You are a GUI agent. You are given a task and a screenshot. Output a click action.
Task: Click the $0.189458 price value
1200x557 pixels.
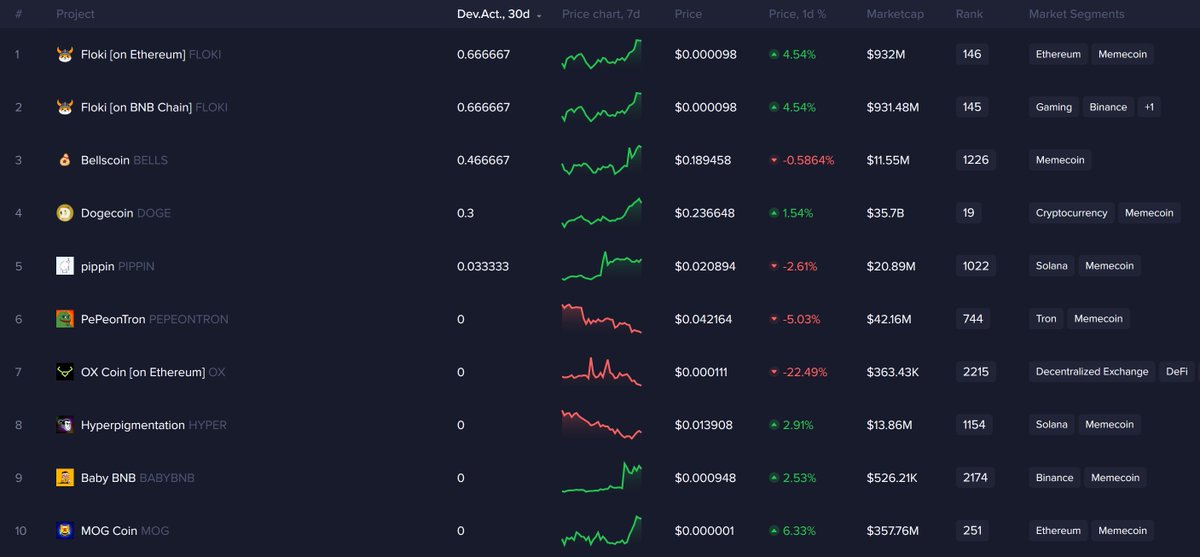point(703,160)
